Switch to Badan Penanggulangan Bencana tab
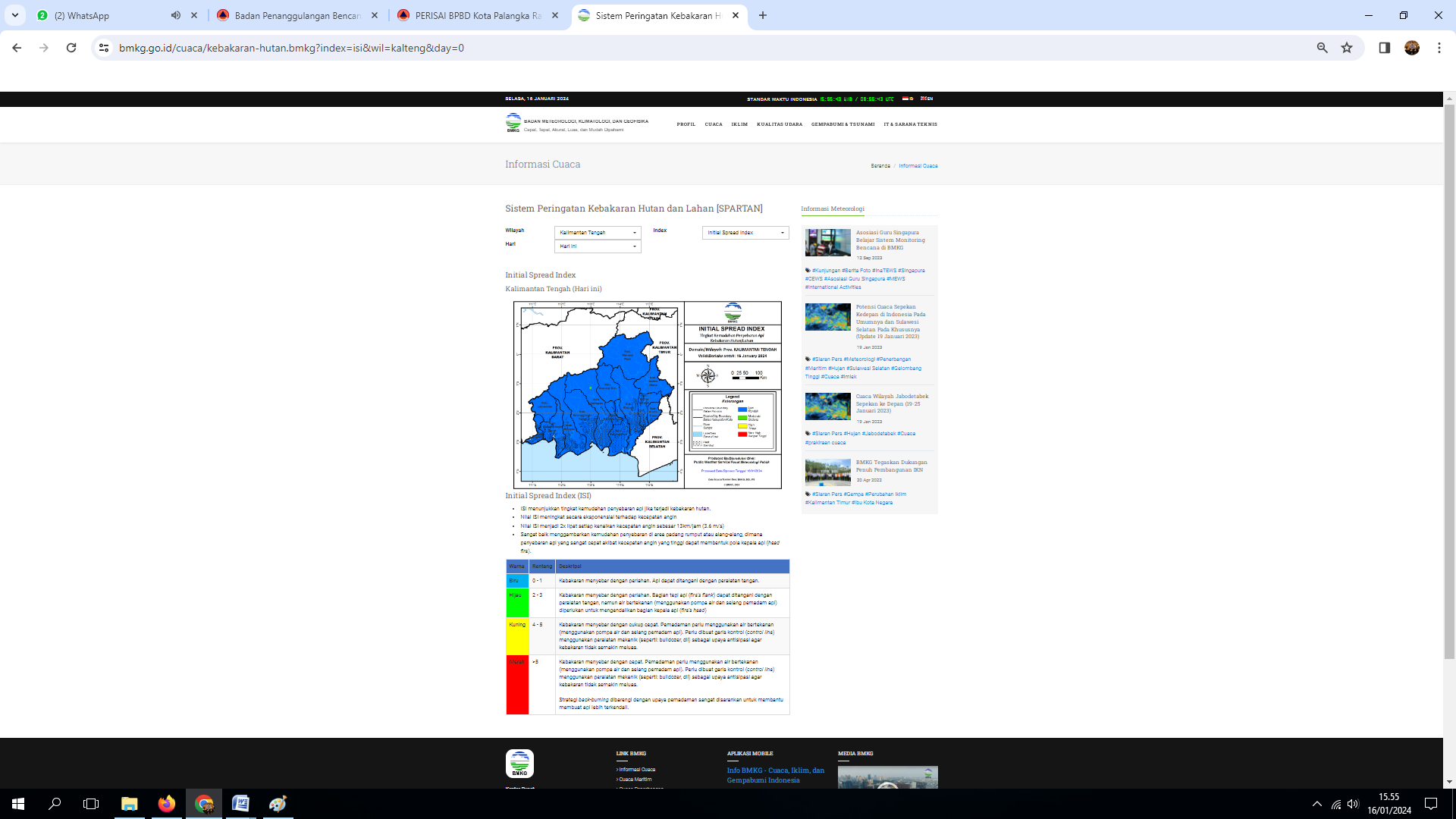 pyautogui.click(x=297, y=15)
